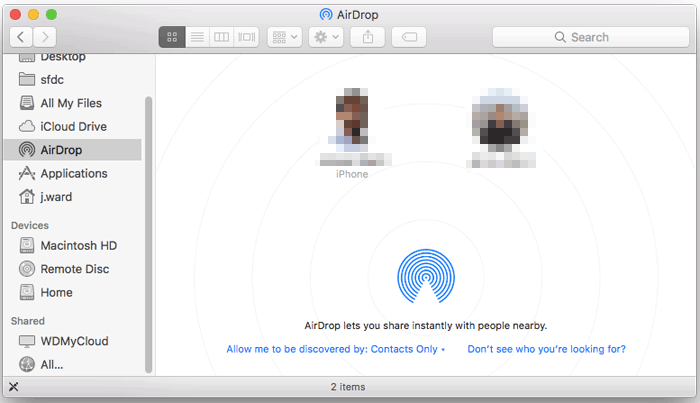The width and height of the screenshot is (700, 403).
Task: Open All... shared network items
Action: (73, 365)
